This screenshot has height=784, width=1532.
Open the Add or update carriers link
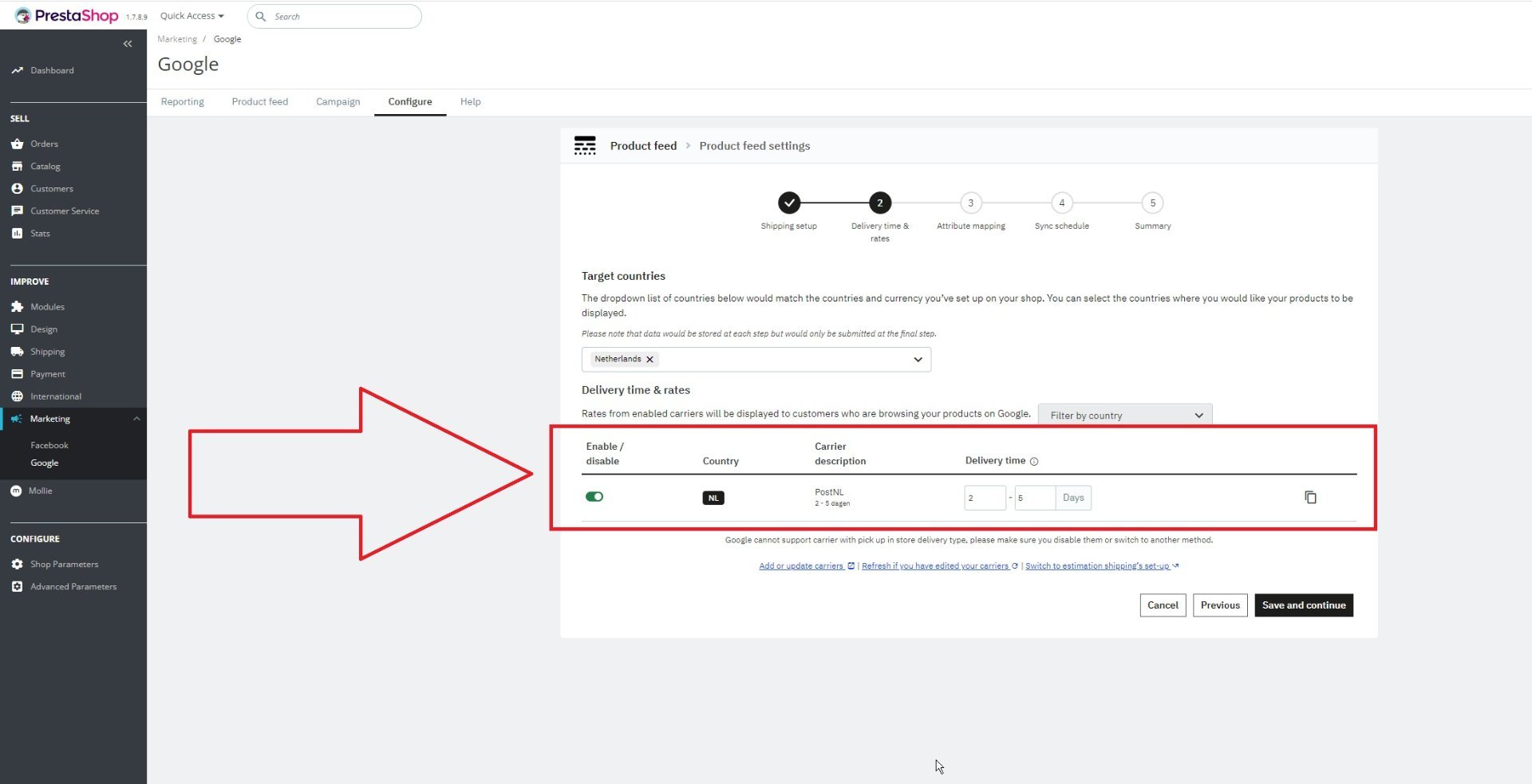click(806, 565)
